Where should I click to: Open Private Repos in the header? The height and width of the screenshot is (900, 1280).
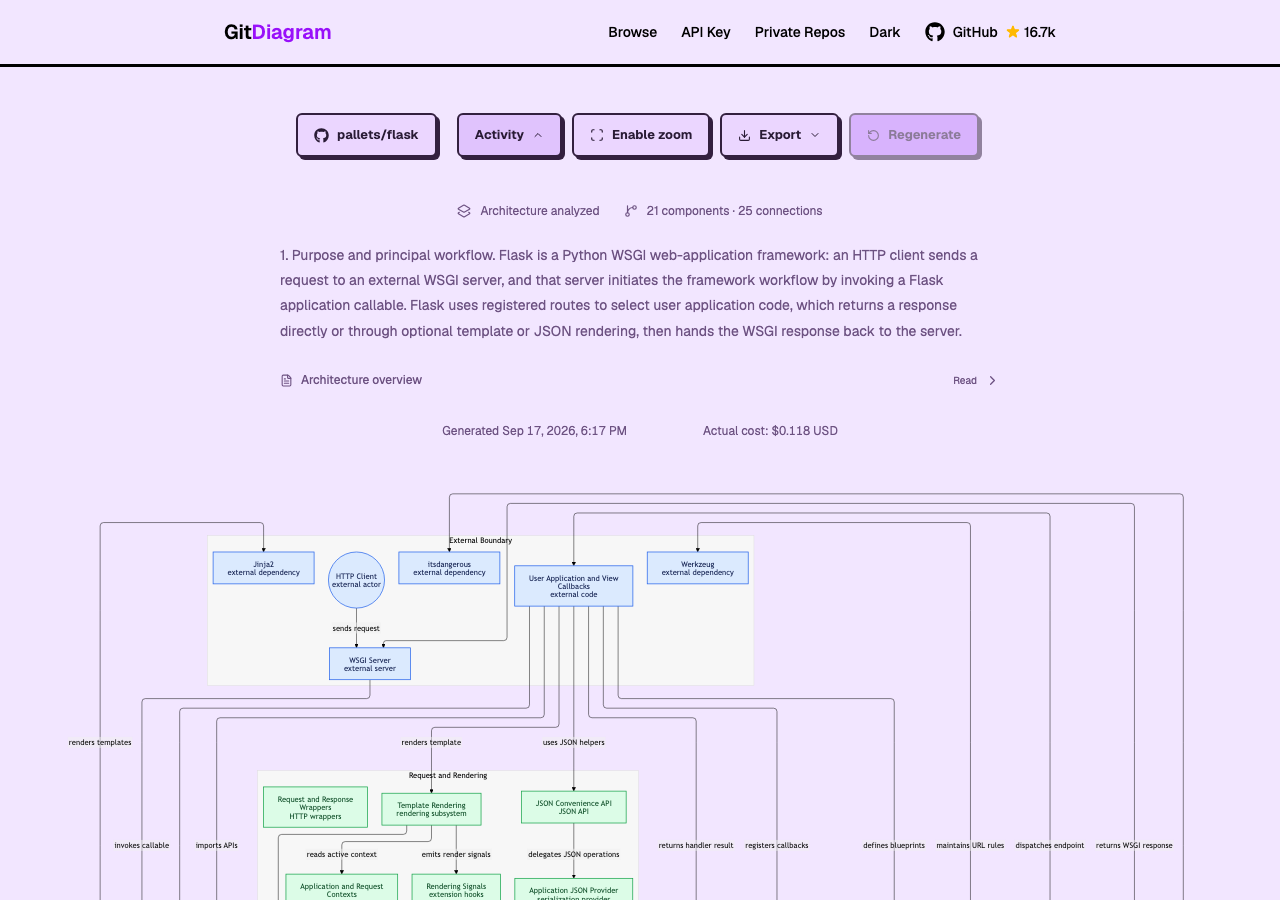point(800,32)
